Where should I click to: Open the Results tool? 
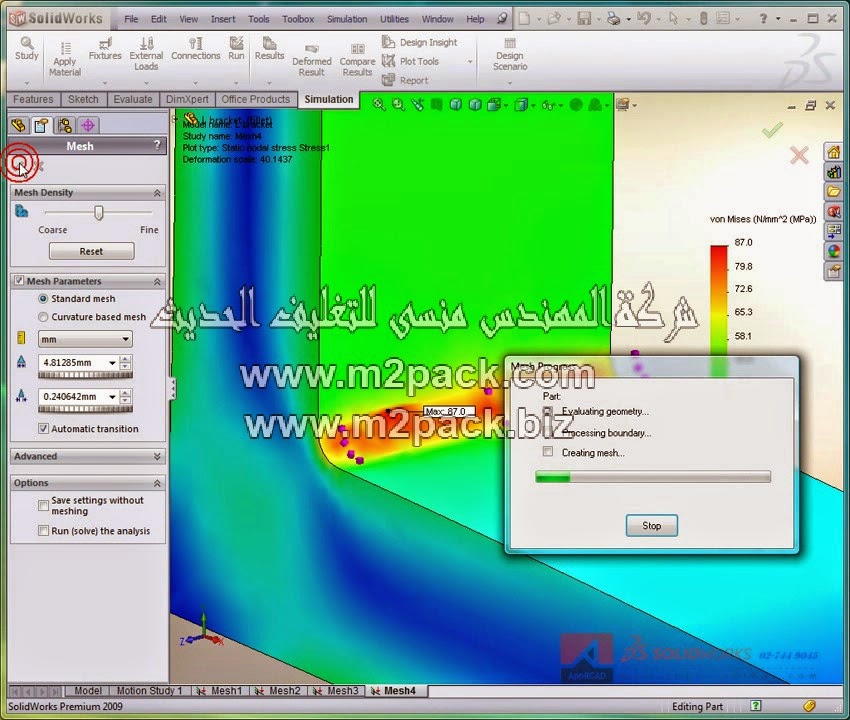click(x=269, y=48)
